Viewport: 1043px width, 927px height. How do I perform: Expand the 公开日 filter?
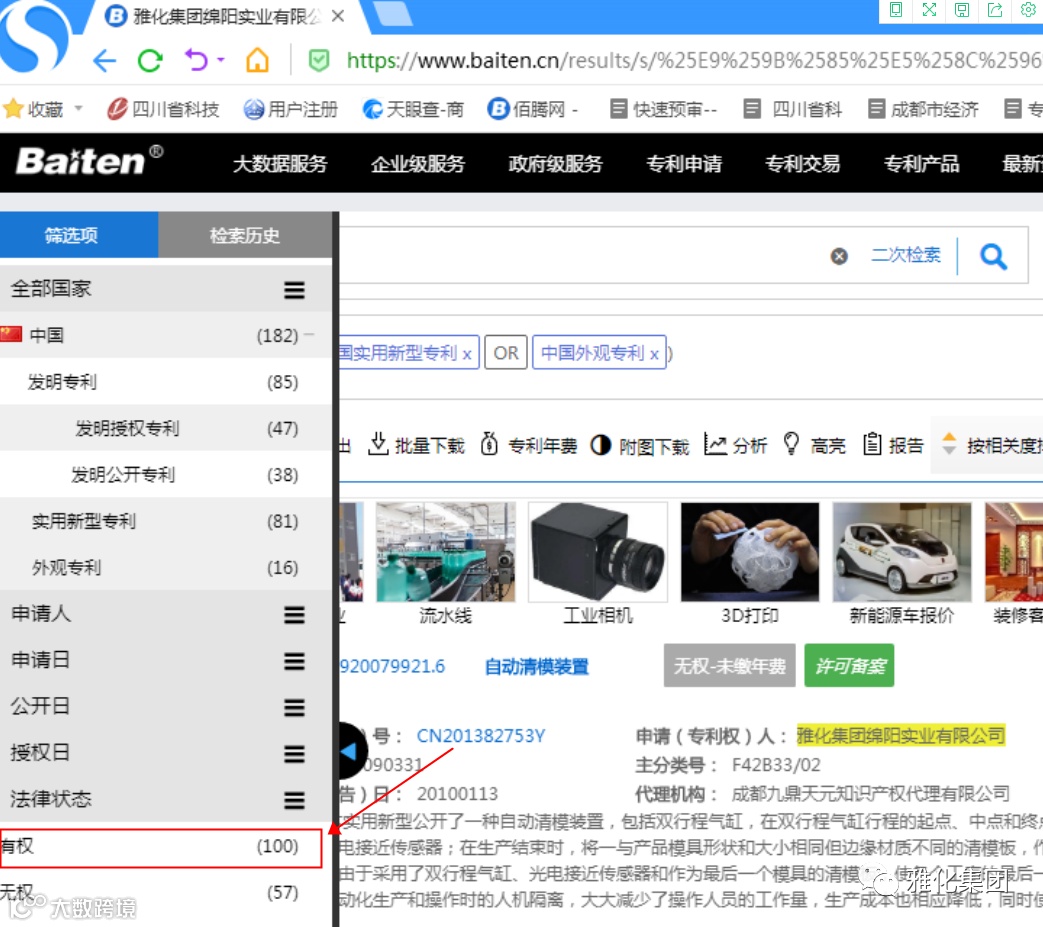[x=294, y=708]
